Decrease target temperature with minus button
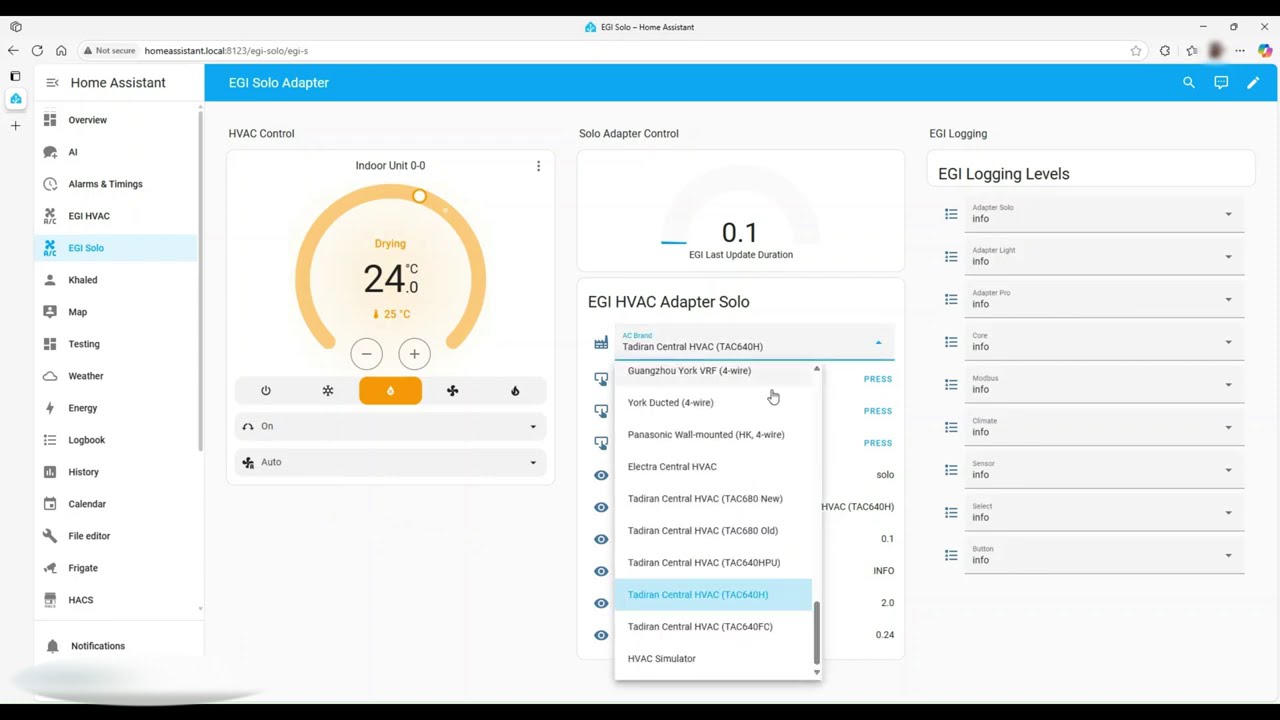This screenshot has height=720, width=1280. coord(367,354)
